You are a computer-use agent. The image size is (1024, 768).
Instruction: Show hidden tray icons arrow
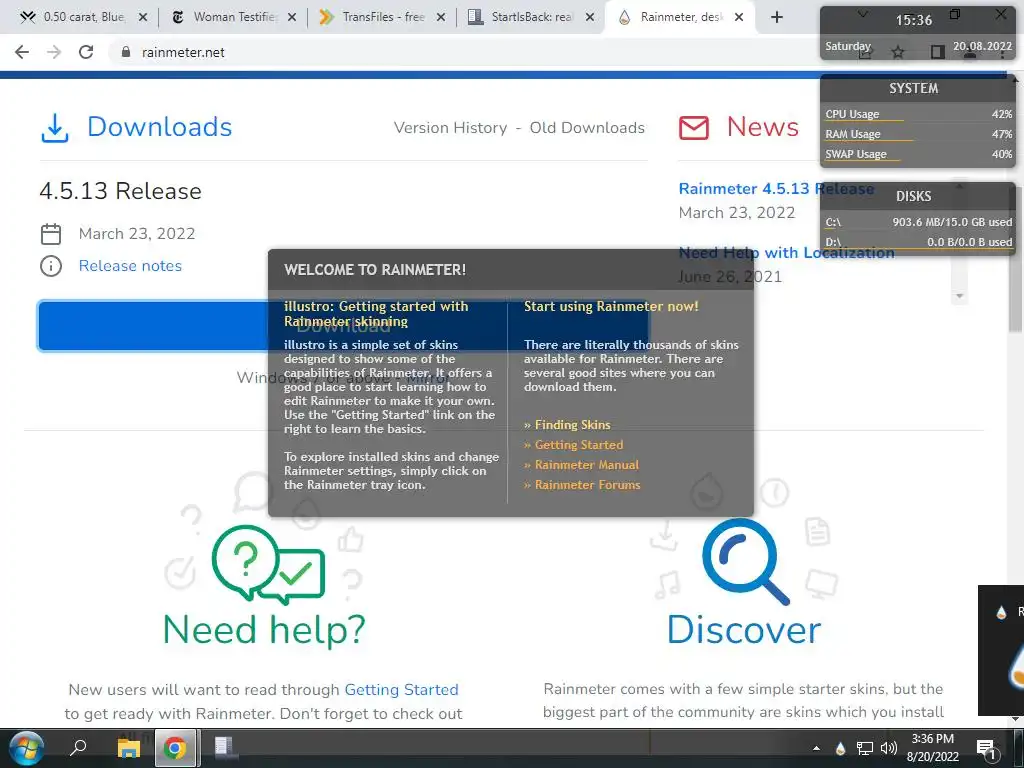tap(816, 748)
